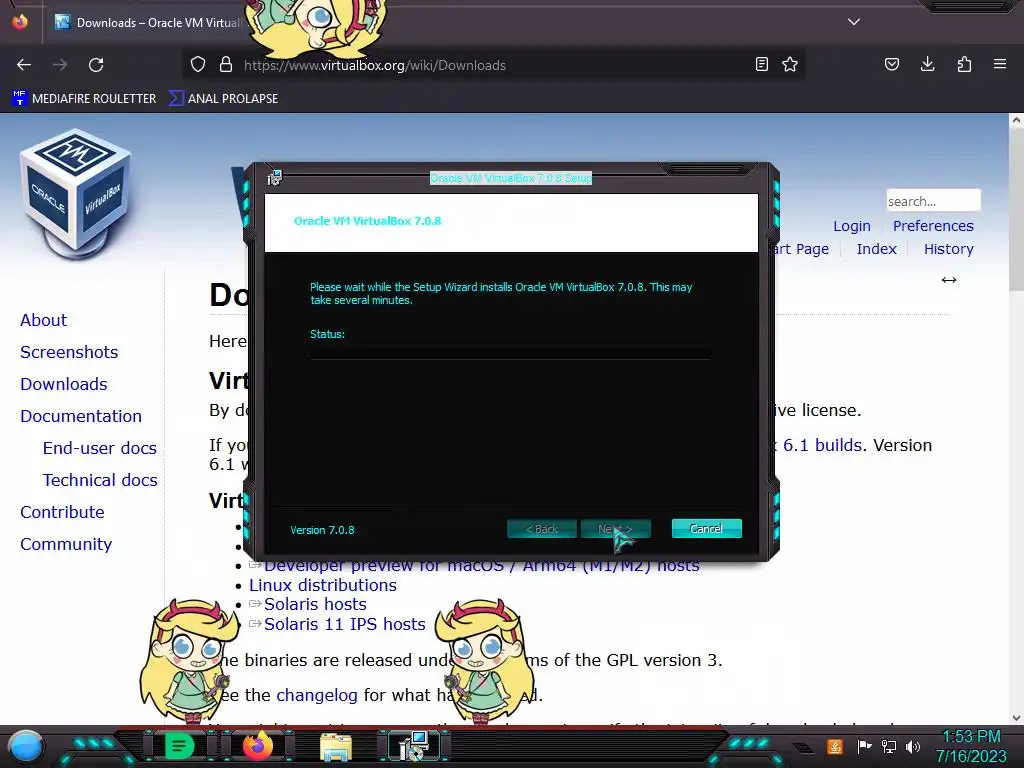1024x768 pixels.
Task: Open Community sidebar link
Action: pyautogui.click(x=66, y=544)
